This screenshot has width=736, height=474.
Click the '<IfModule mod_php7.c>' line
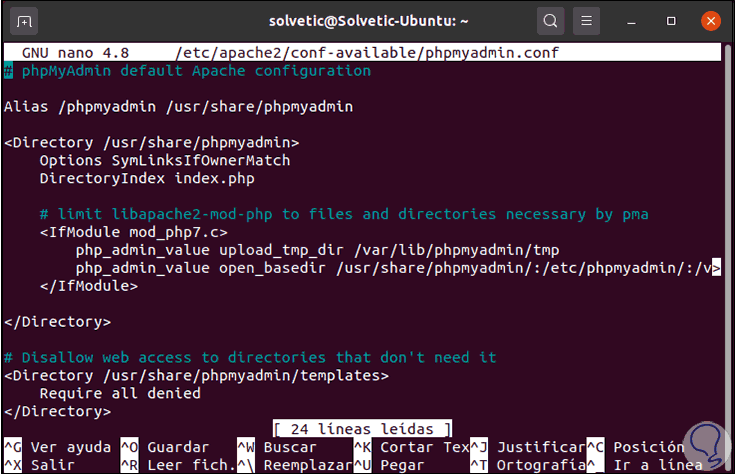click(134, 232)
